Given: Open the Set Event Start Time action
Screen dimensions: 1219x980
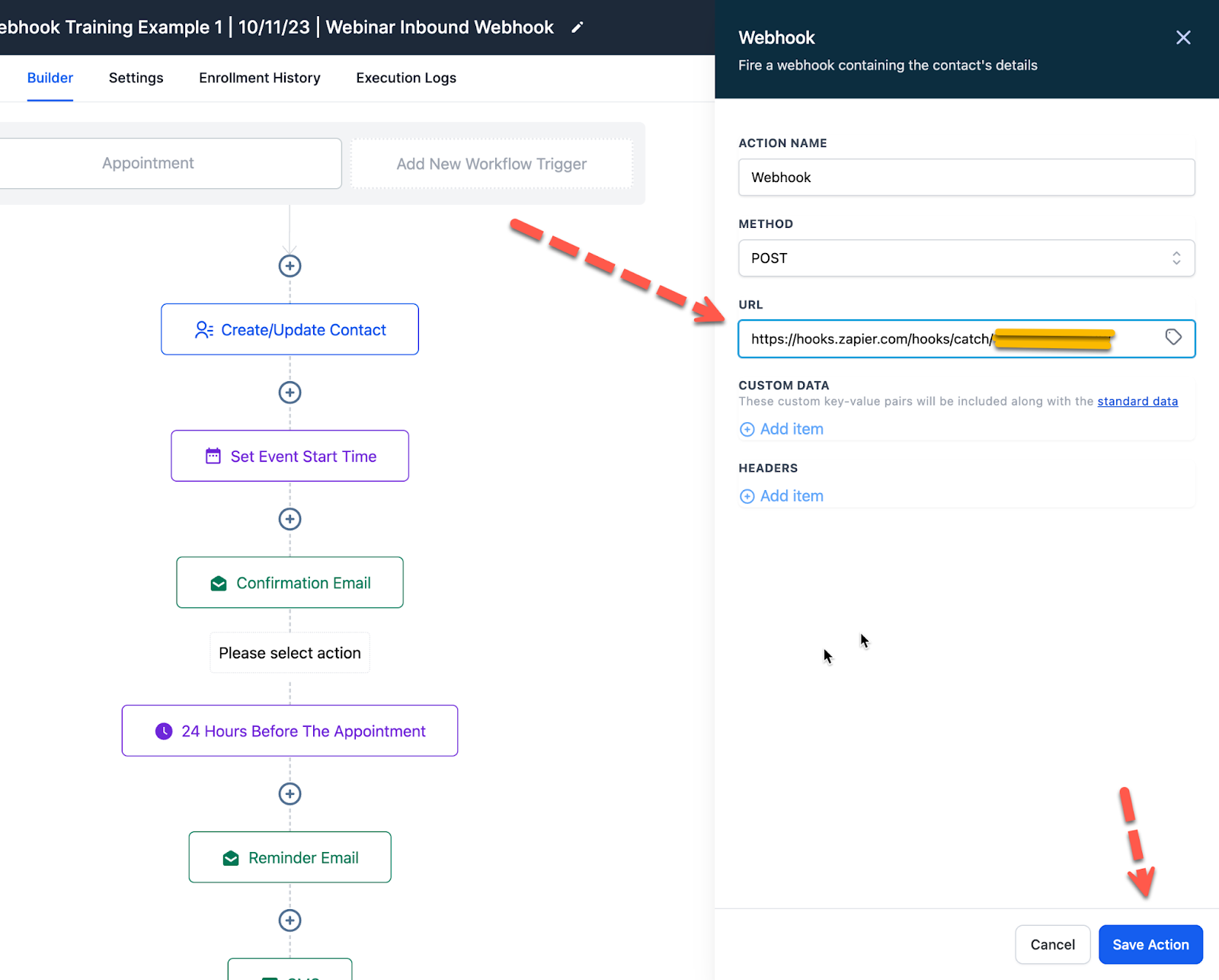Looking at the screenshot, I should coord(290,456).
